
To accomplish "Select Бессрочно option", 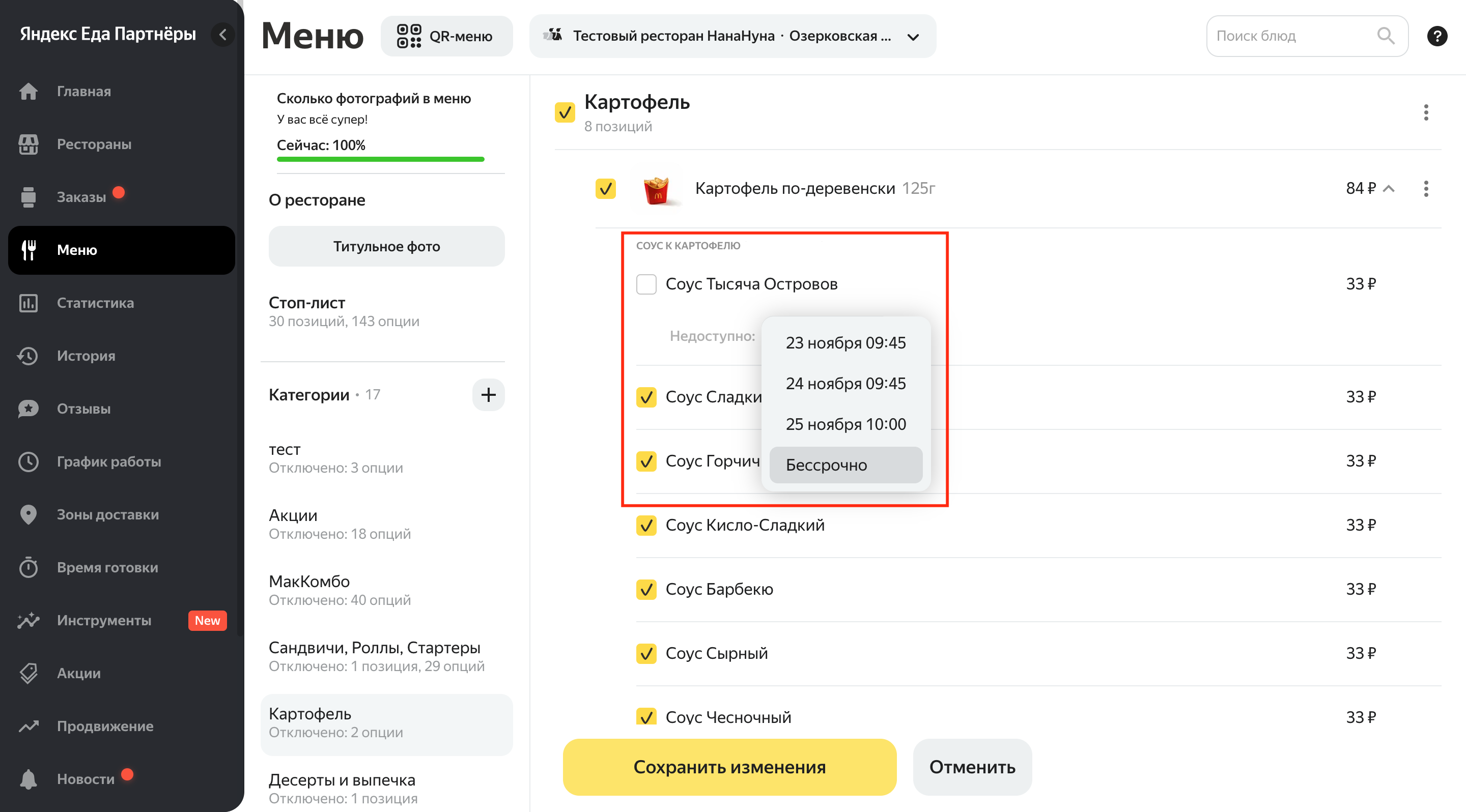I will coord(845,465).
